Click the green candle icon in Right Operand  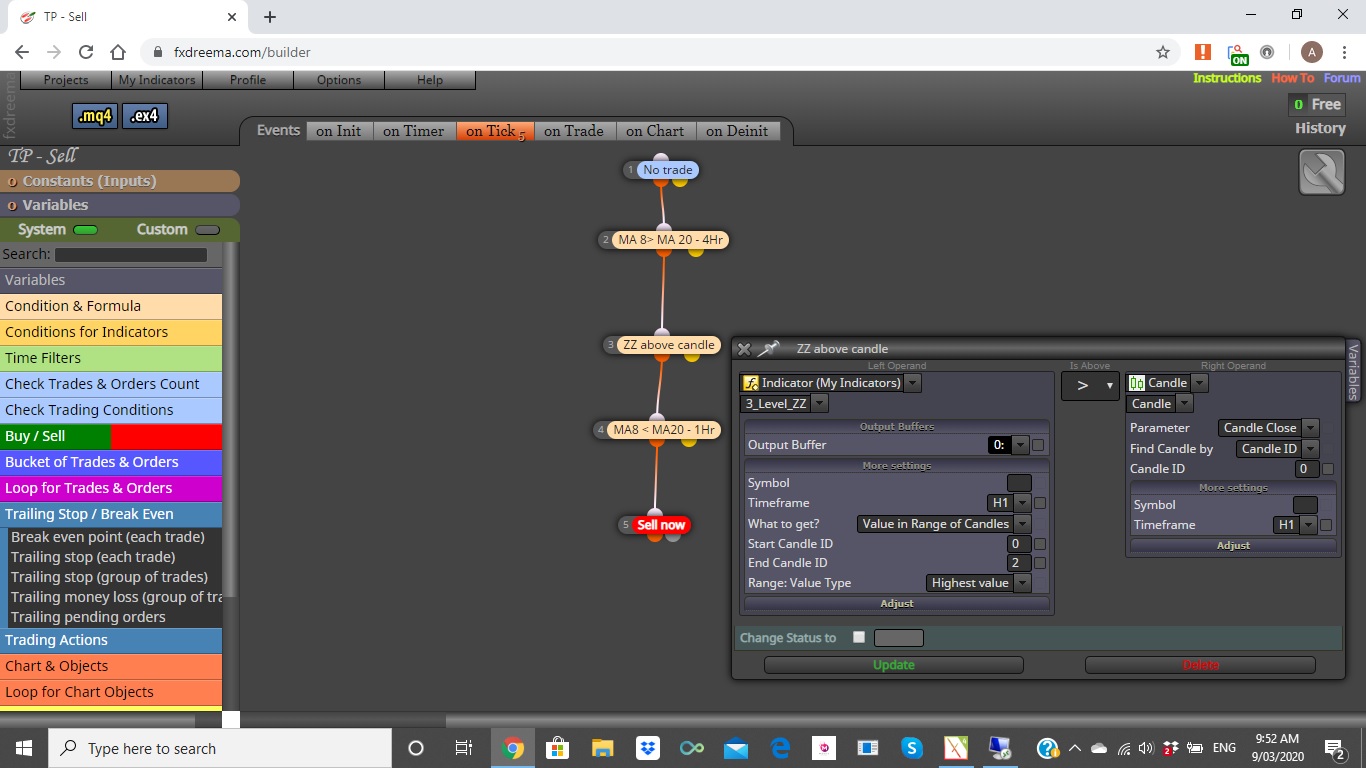tap(1136, 383)
